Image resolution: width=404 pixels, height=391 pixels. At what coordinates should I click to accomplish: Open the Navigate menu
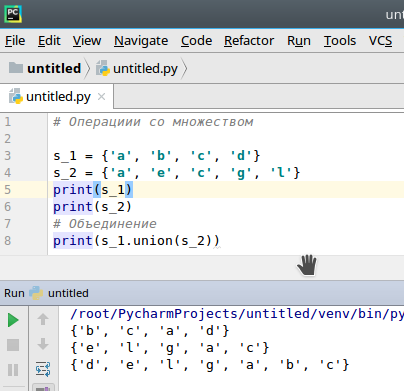click(141, 41)
